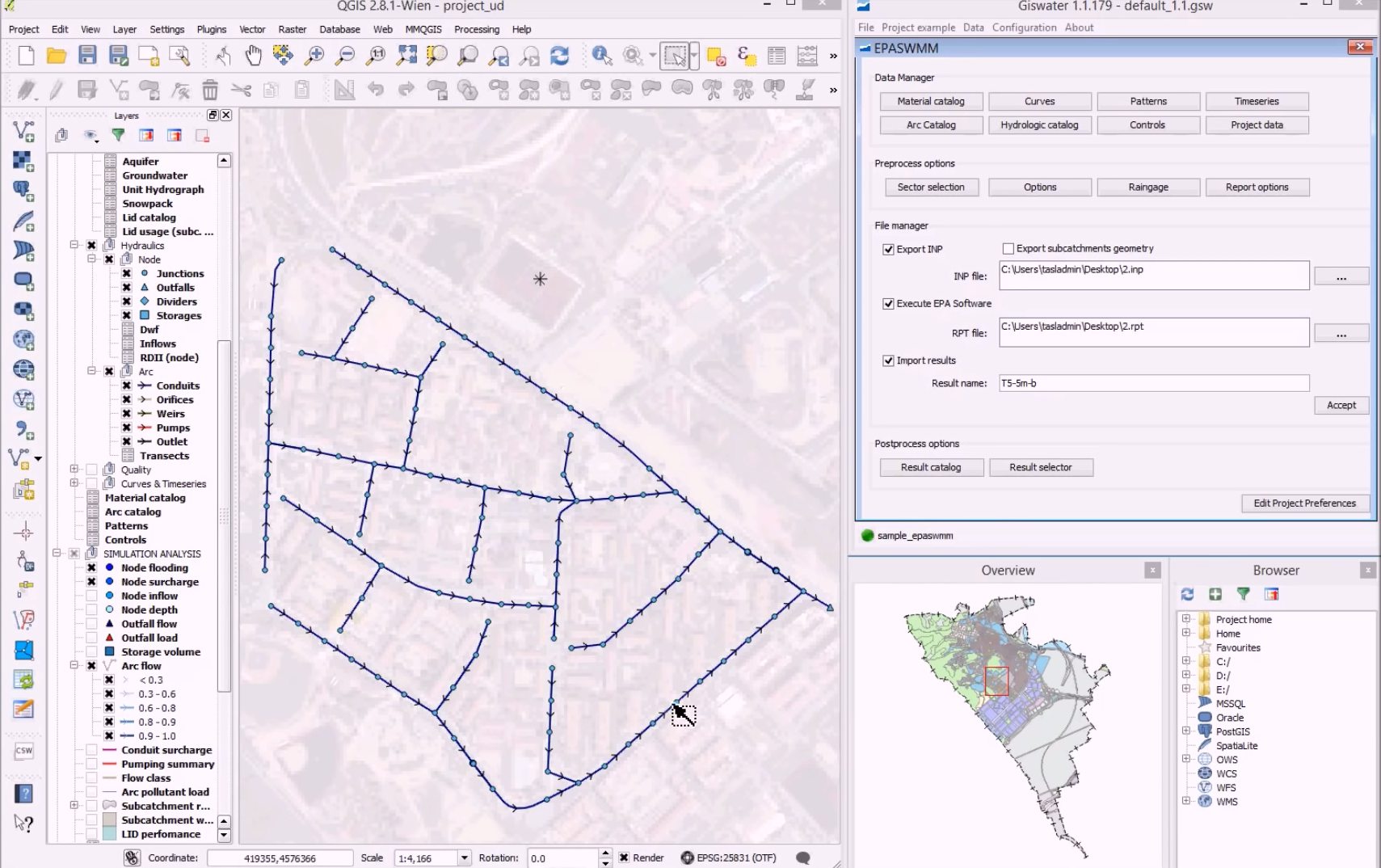1381x868 pixels.
Task: Toggle the Import results checkbox
Action: (888, 360)
